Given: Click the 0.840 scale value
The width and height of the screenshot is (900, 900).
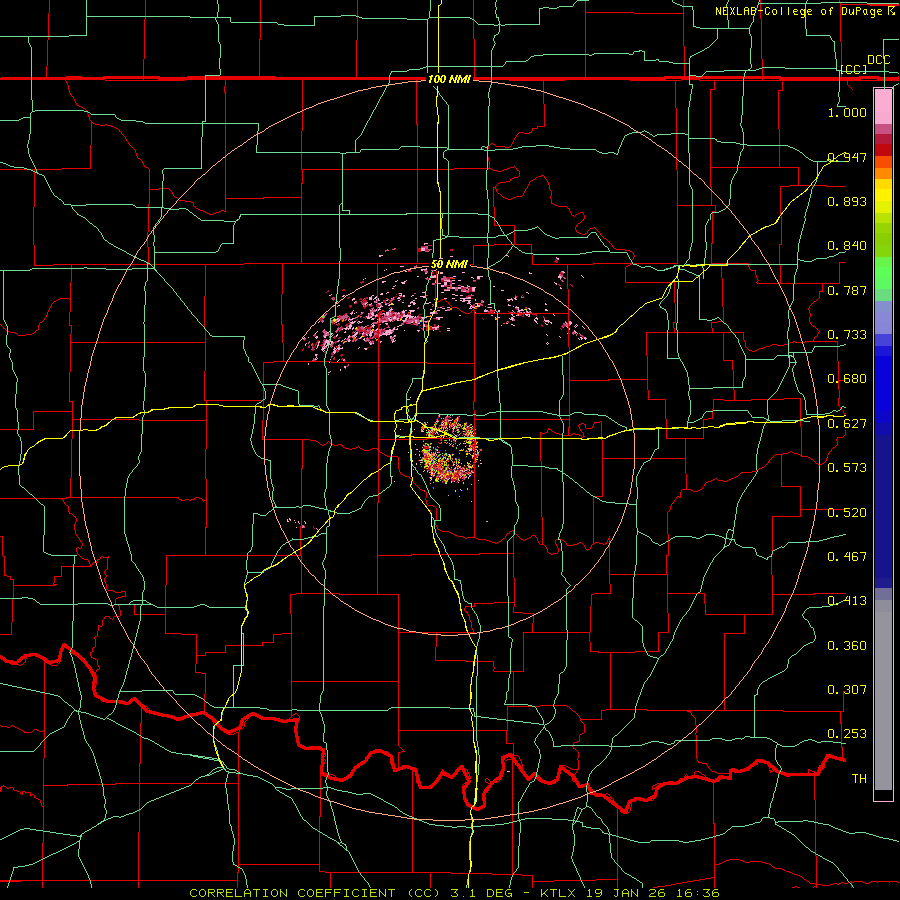Looking at the screenshot, I should click(847, 246).
